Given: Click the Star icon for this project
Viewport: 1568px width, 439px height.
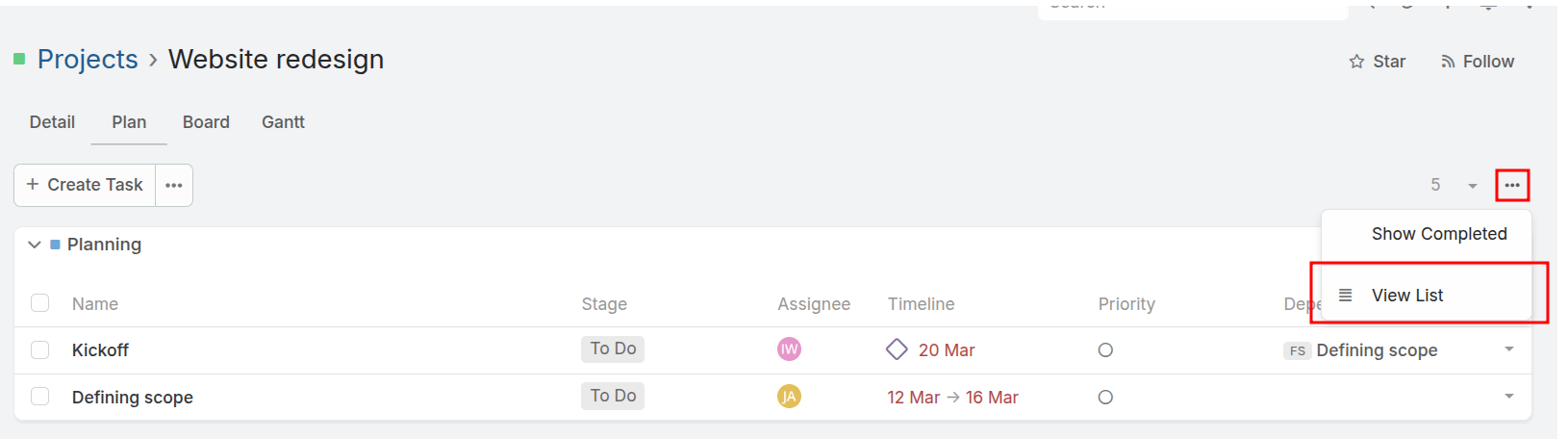Looking at the screenshot, I should (1356, 62).
